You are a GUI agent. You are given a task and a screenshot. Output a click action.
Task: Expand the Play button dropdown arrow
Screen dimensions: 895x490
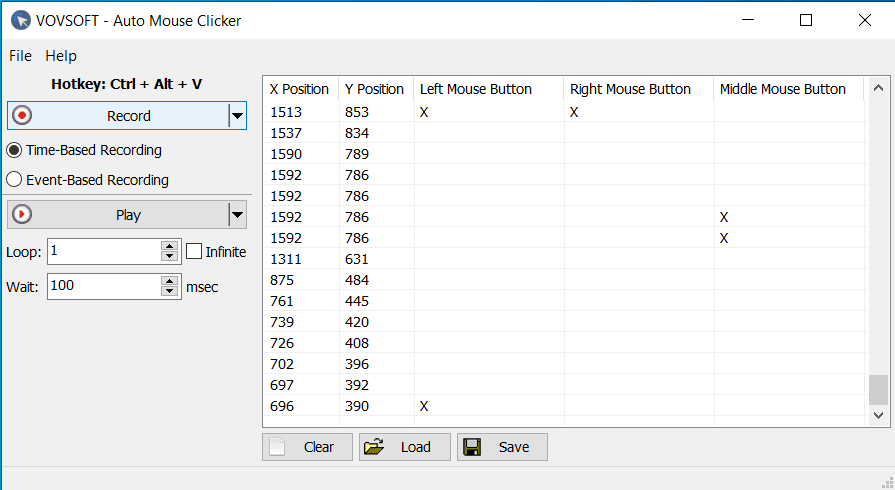[x=237, y=215]
